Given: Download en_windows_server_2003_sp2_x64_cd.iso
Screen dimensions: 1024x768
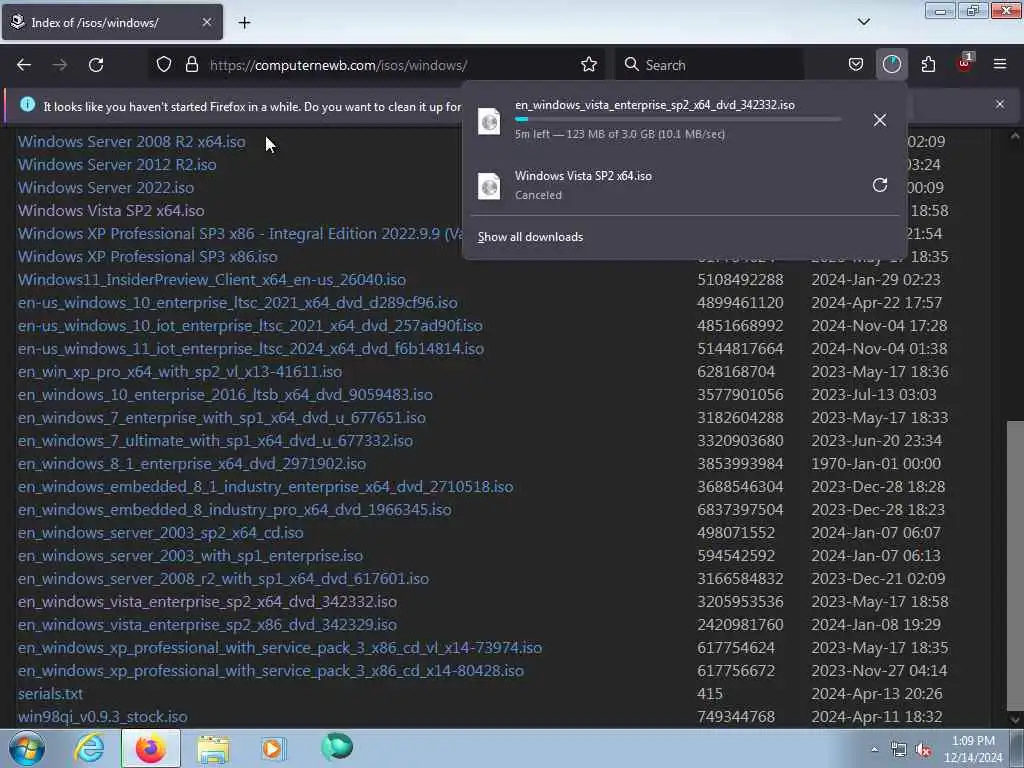Looking at the screenshot, I should point(161,533).
